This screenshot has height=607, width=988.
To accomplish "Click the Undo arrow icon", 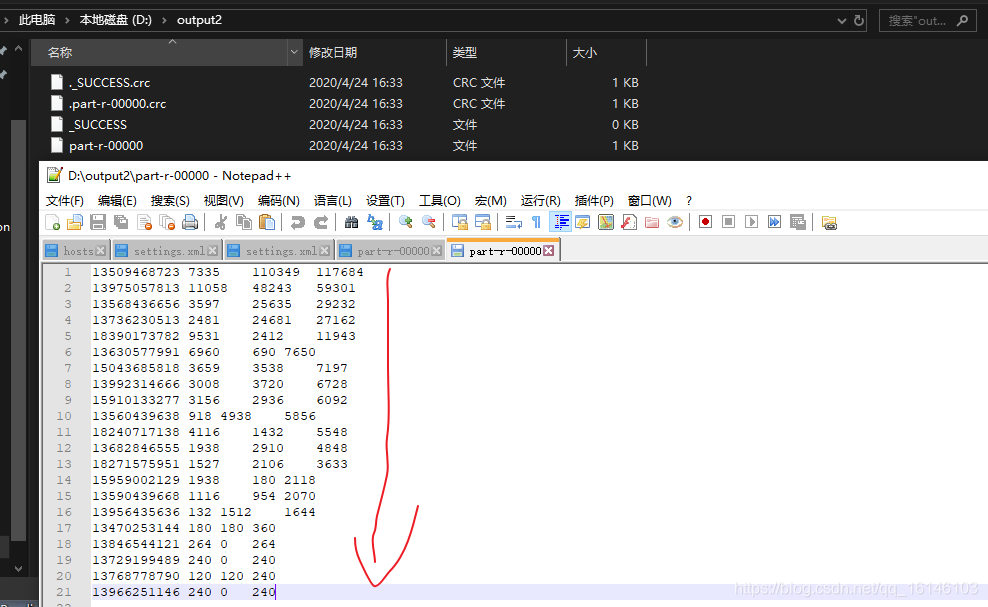I will [x=297, y=222].
